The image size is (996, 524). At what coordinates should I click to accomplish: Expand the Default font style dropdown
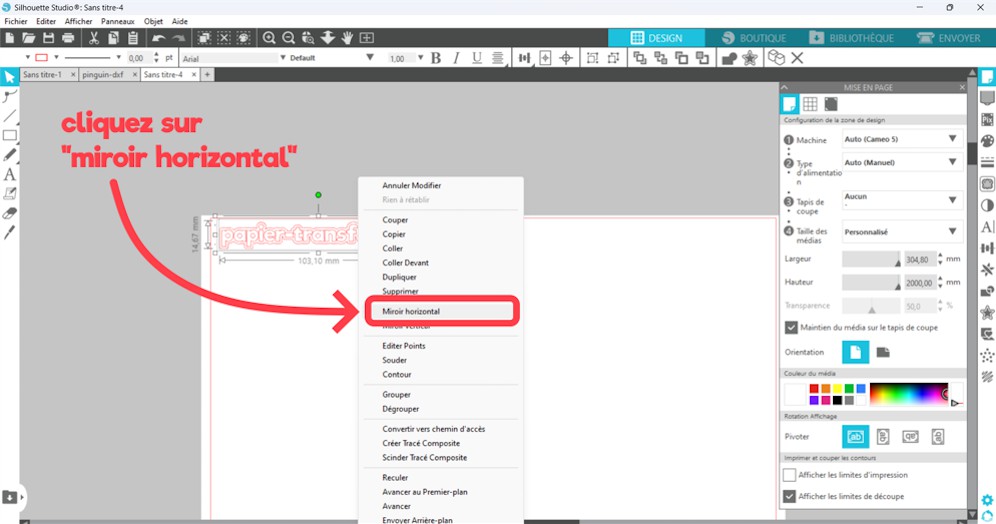click(x=370, y=58)
